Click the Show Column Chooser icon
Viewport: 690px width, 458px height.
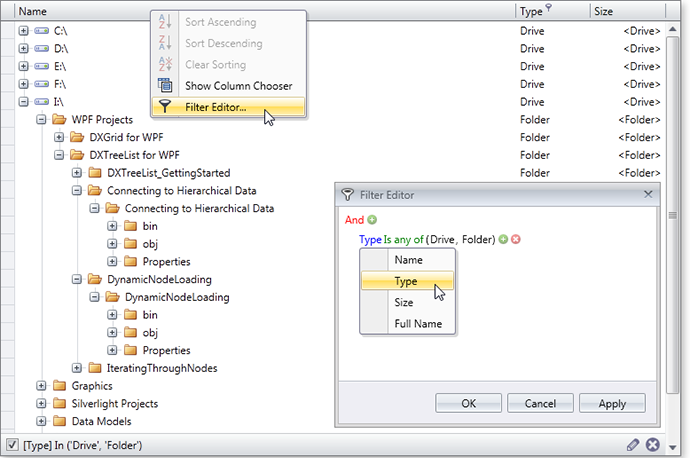pos(165,86)
